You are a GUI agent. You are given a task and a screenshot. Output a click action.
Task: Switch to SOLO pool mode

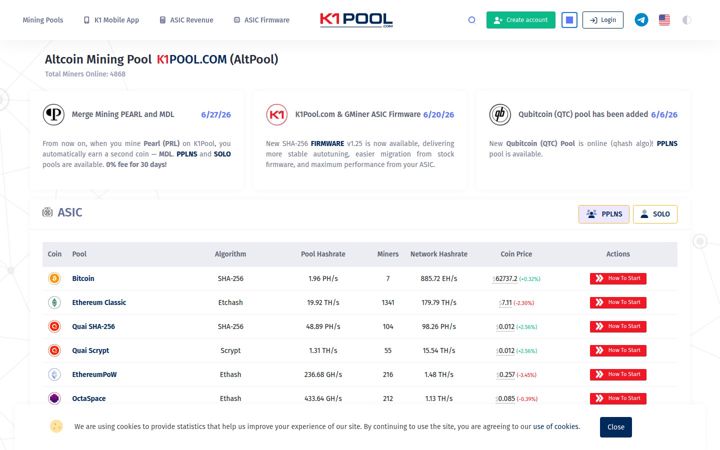pyautogui.click(x=655, y=214)
